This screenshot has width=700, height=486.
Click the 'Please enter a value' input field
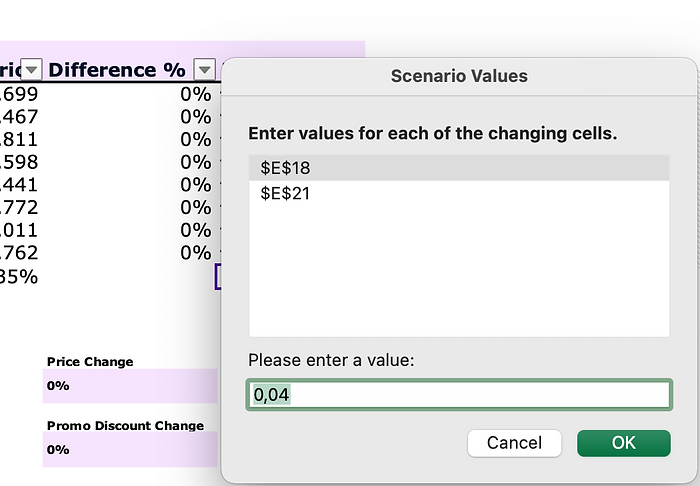458,395
